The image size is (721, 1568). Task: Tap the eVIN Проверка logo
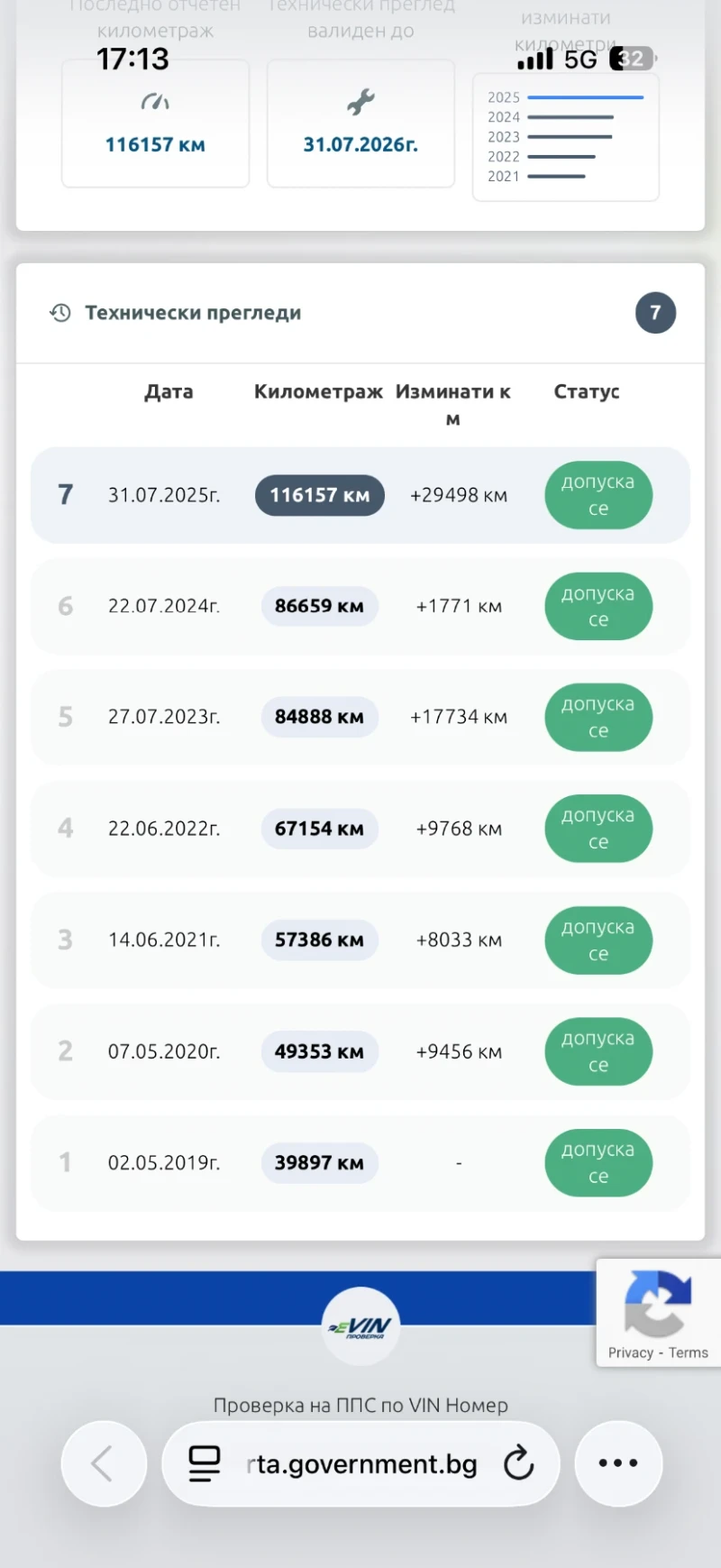coord(360,1325)
